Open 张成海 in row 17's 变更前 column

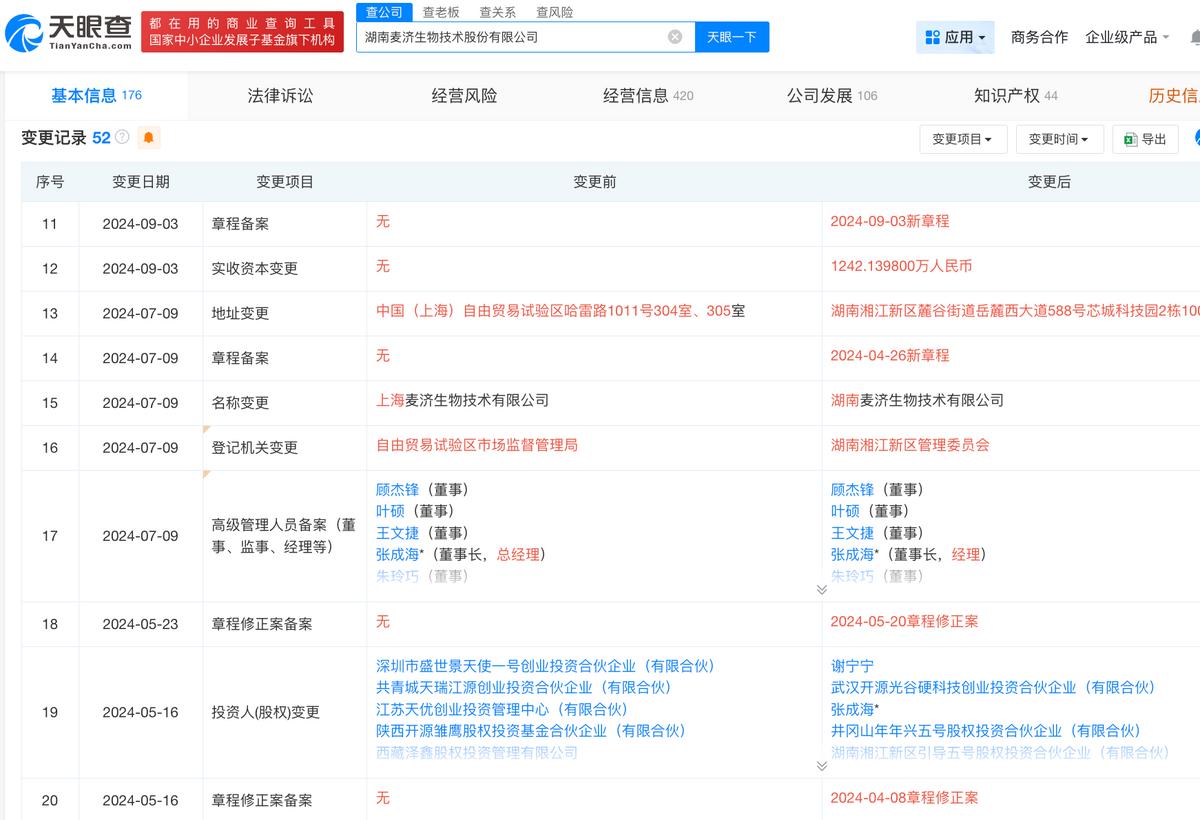397,555
